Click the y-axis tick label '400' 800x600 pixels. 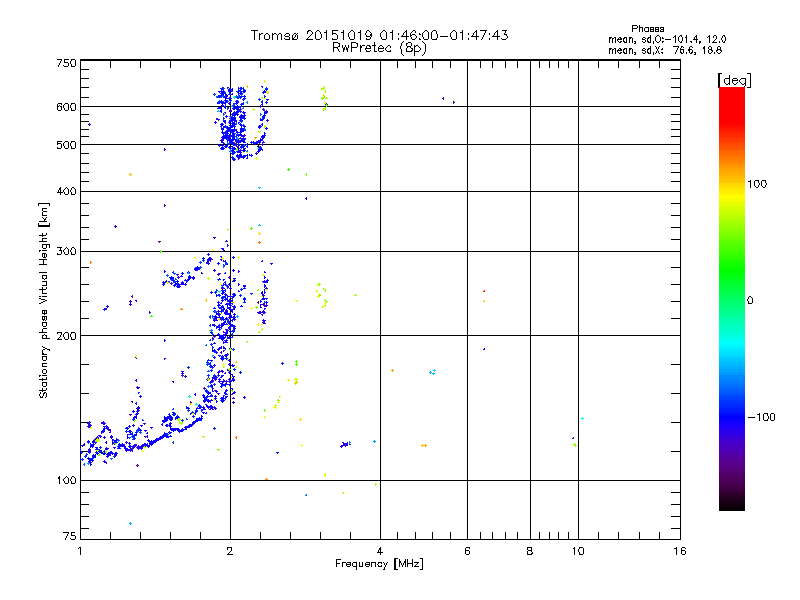(x=66, y=191)
